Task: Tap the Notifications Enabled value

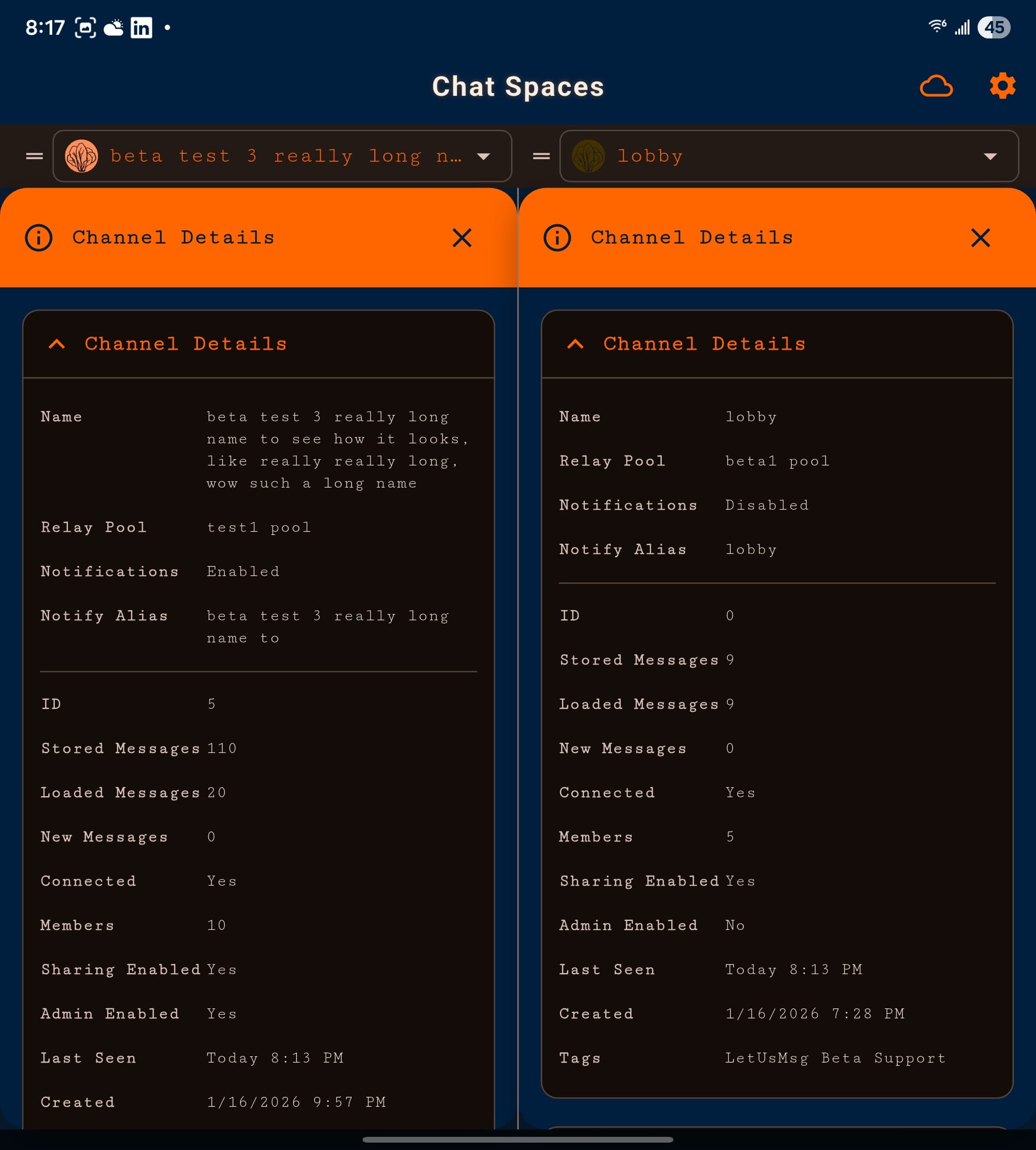Action: coord(243,572)
